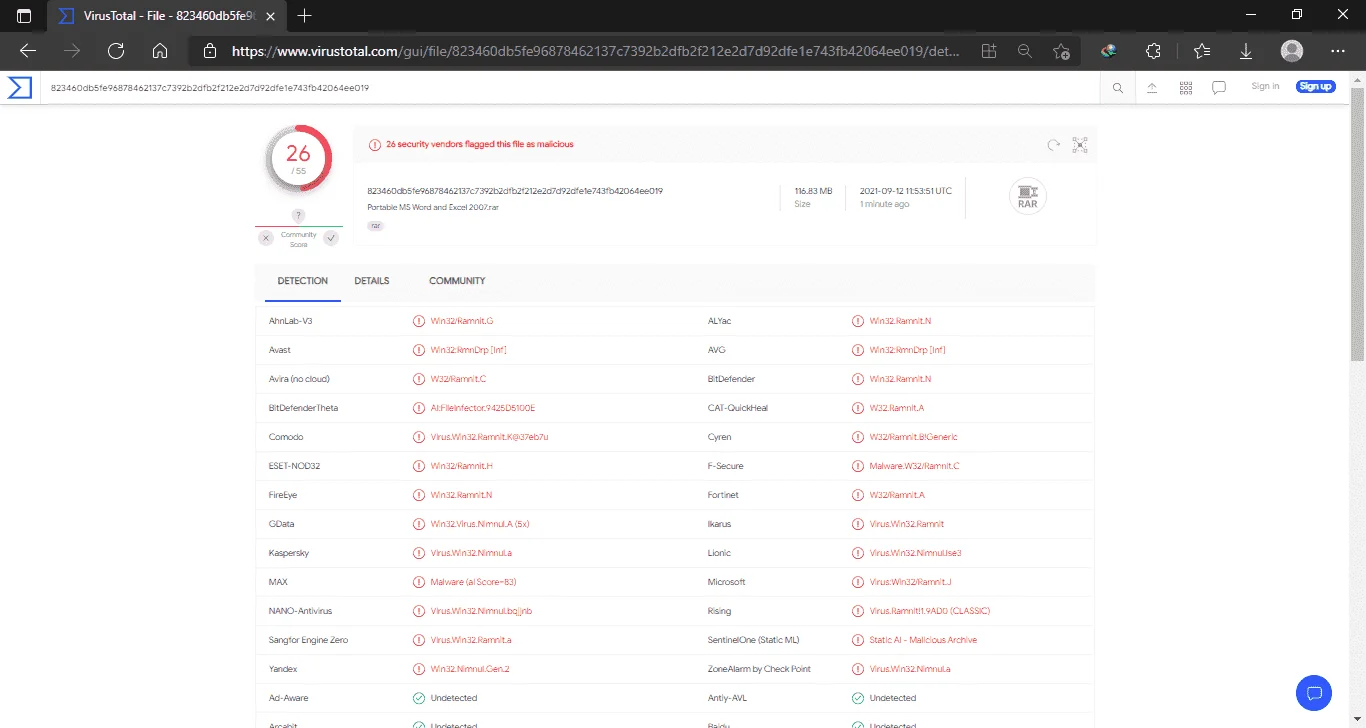Click the 116.83 MB file size value
The image size is (1366, 728).
click(x=814, y=191)
